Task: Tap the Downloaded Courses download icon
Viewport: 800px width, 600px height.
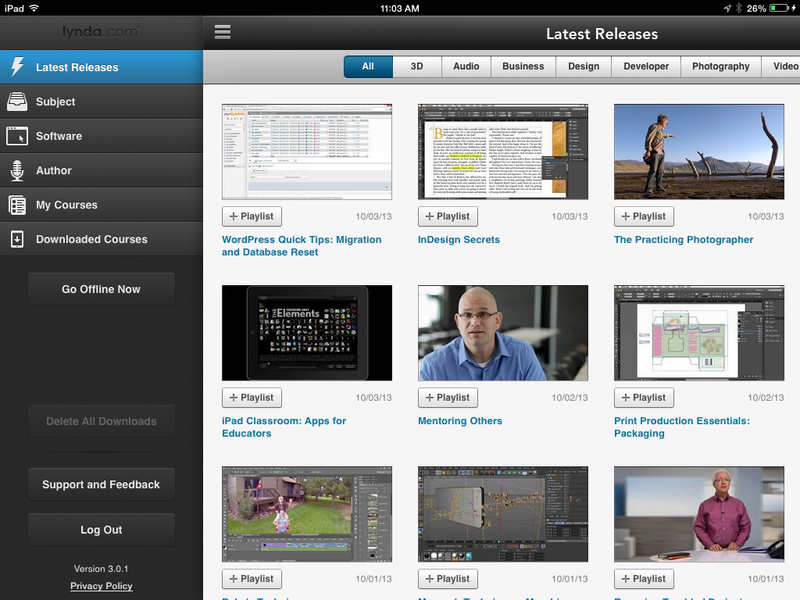Action: tap(17, 239)
